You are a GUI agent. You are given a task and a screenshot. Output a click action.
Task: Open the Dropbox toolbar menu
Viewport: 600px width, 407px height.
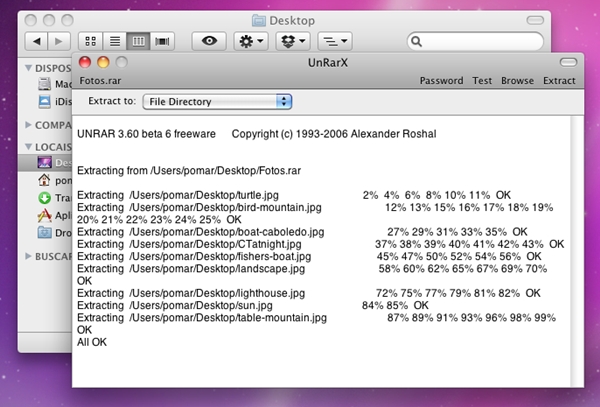click(x=293, y=41)
